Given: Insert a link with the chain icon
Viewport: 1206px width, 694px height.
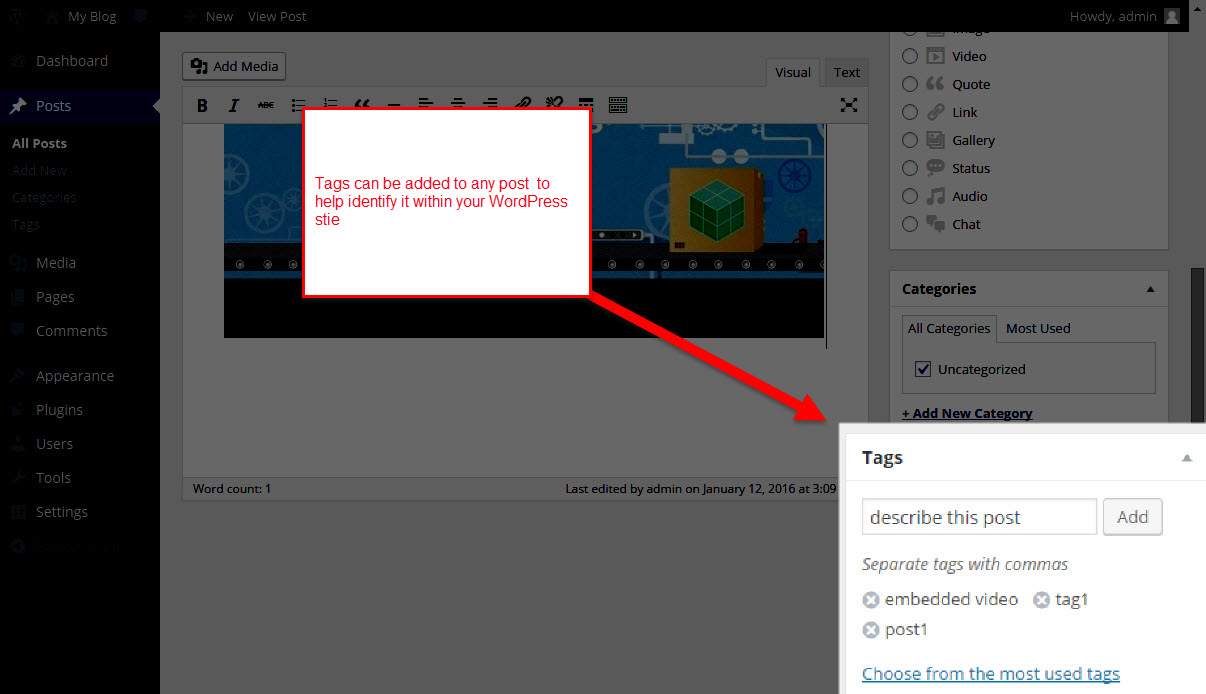Looking at the screenshot, I should click(522, 104).
